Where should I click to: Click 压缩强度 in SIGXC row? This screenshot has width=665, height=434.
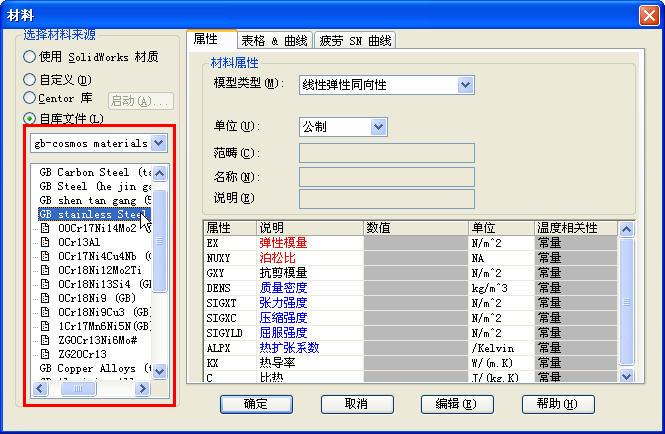[283, 318]
